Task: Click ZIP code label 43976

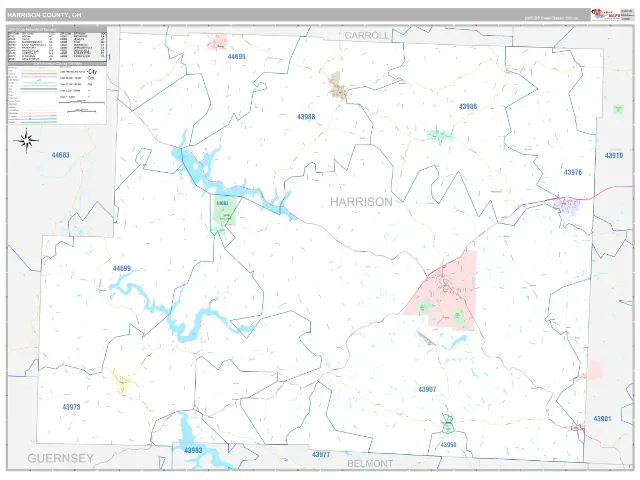Action: [x=573, y=172]
